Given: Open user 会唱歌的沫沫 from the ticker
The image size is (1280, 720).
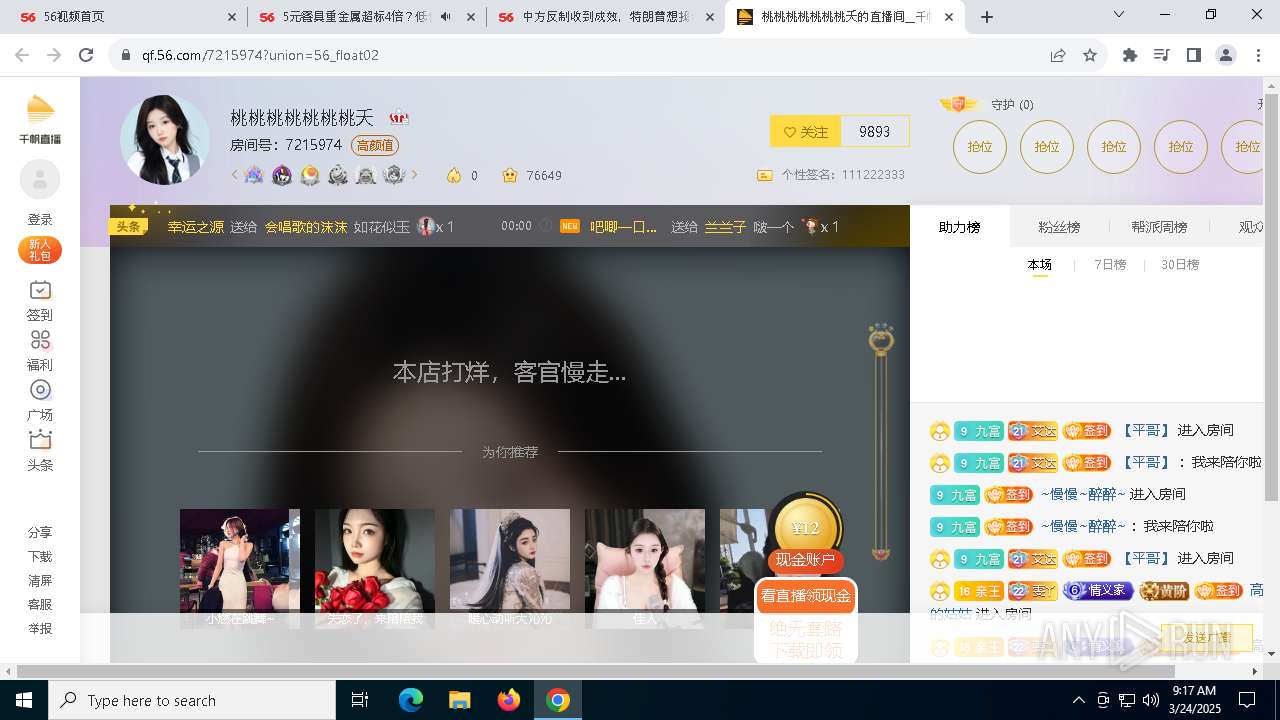Looking at the screenshot, I should point(306,227).
